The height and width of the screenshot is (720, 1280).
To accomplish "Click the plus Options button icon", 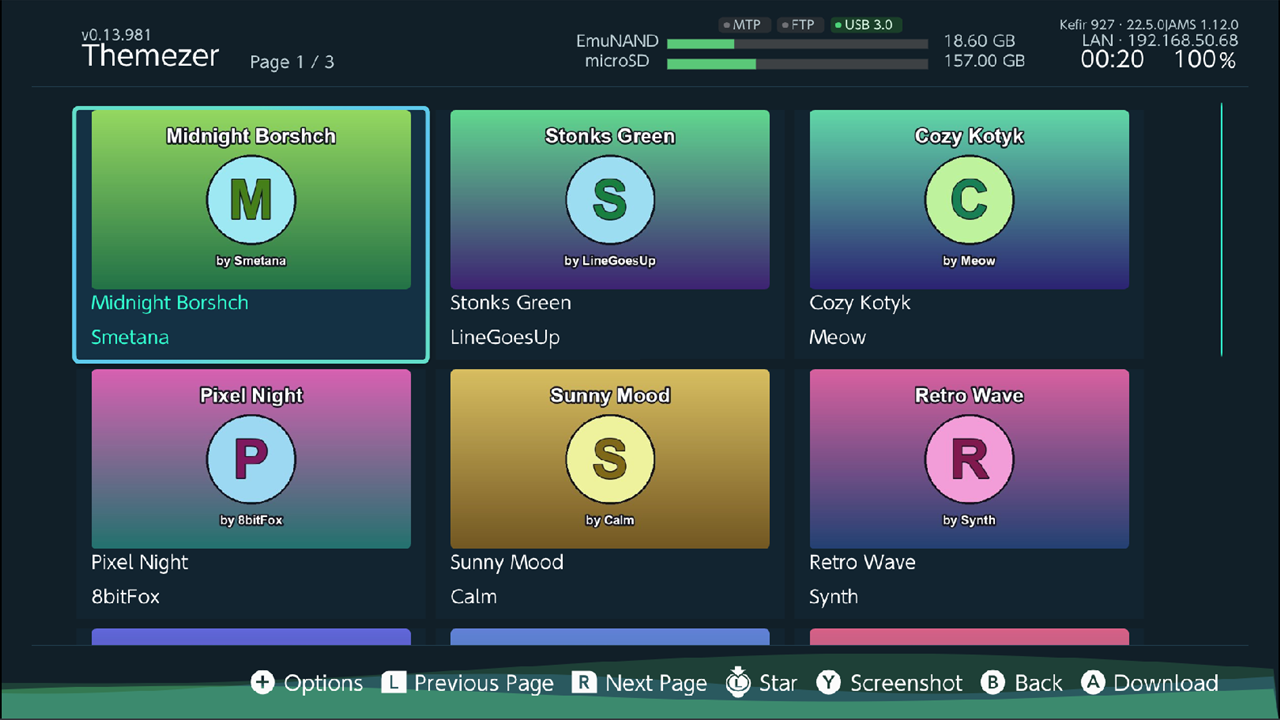I will (262, 683).
